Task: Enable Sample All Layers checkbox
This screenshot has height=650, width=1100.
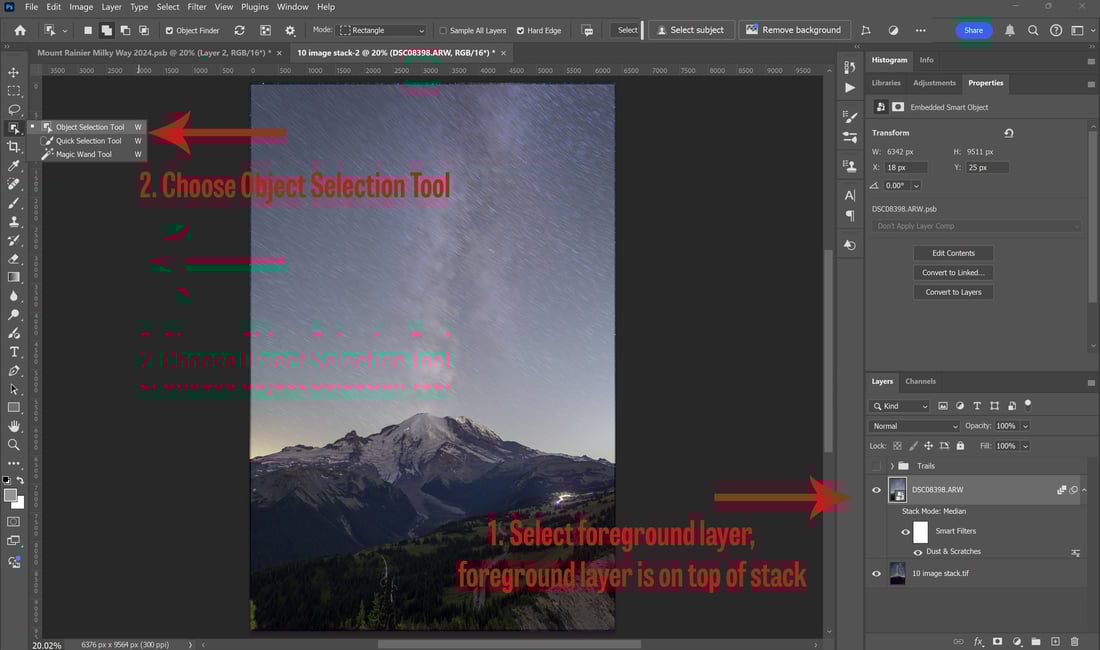Action: 443,31
